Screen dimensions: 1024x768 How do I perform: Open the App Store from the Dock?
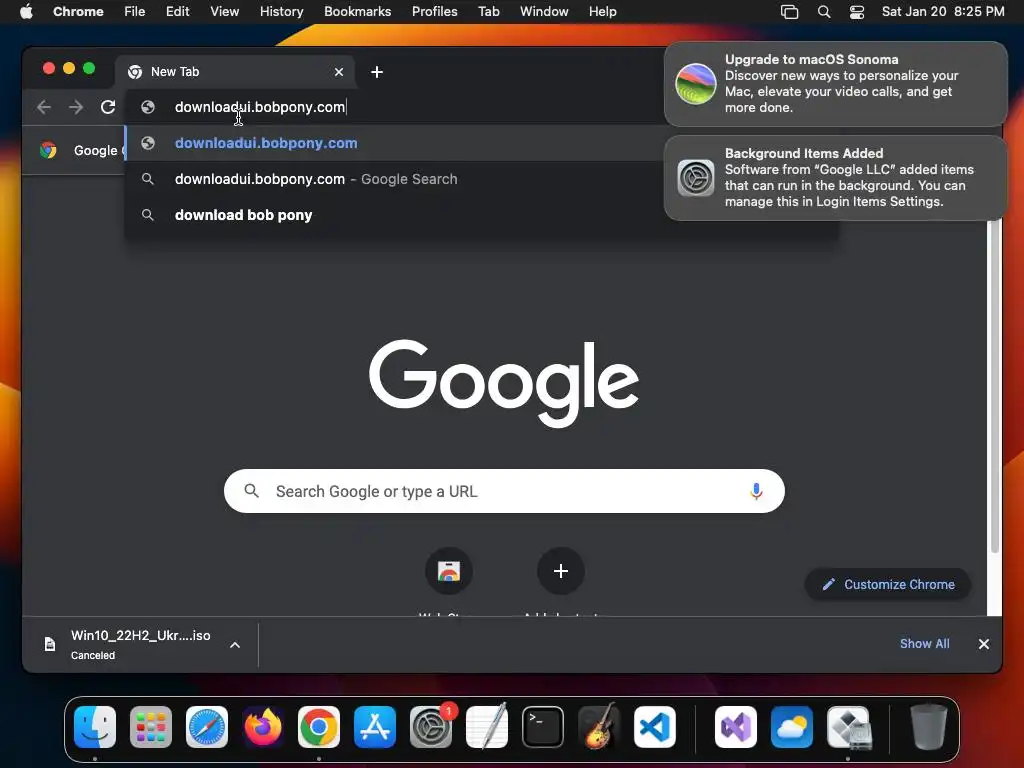375,727
